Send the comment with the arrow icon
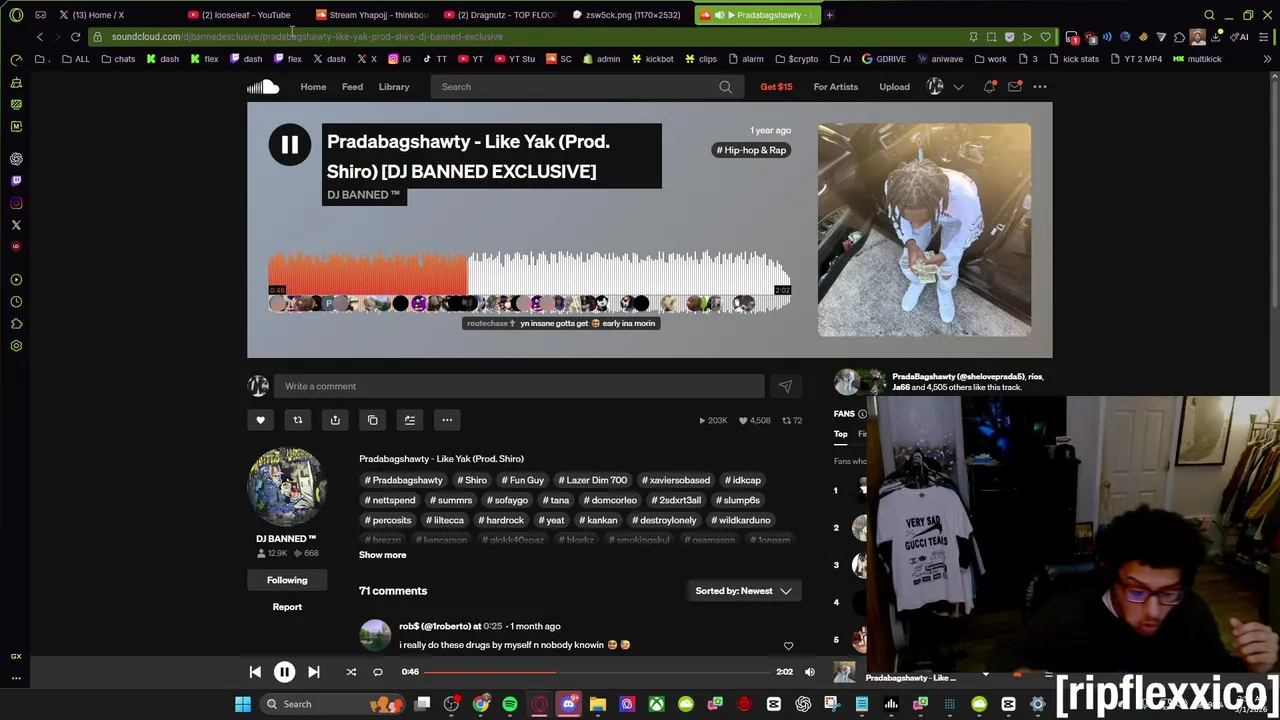This screenshot has width=1280, height=720. point(785,386)
